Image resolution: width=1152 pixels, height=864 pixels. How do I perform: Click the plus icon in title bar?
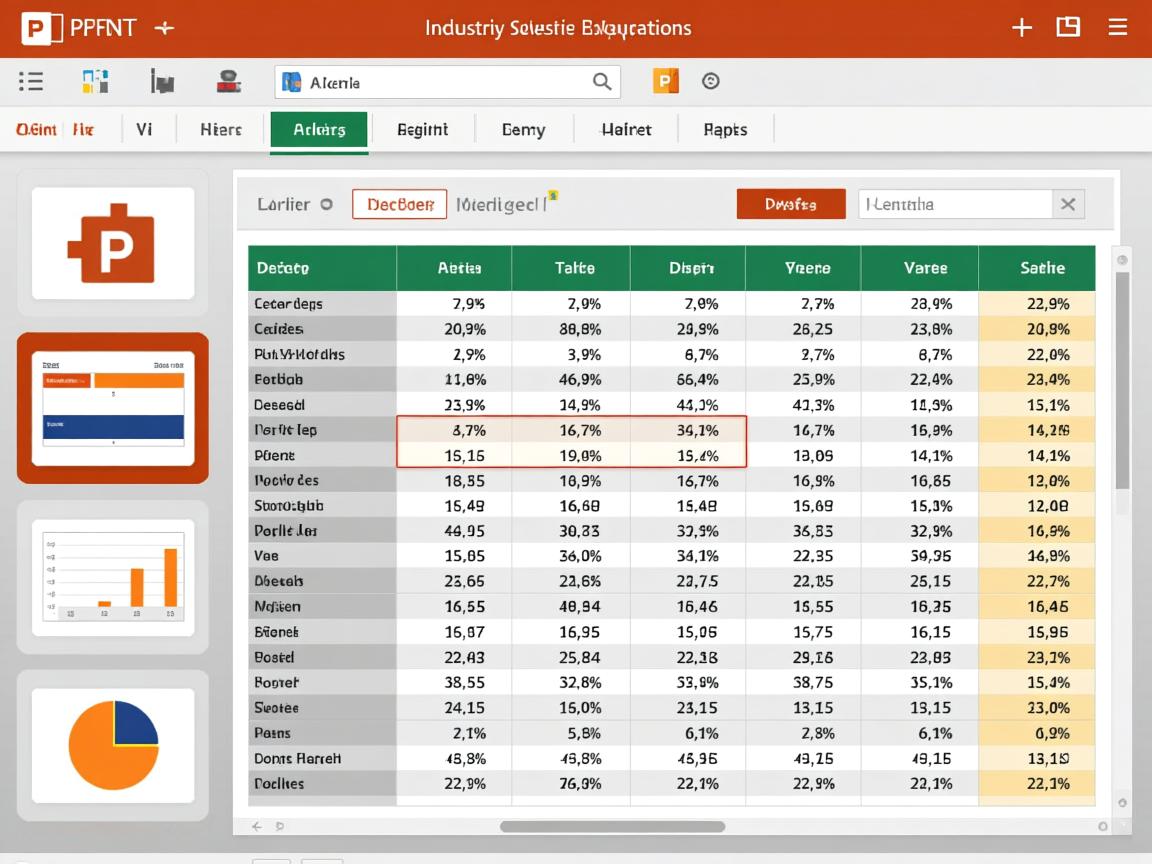pyautogui.click(x=1021, y=28)
